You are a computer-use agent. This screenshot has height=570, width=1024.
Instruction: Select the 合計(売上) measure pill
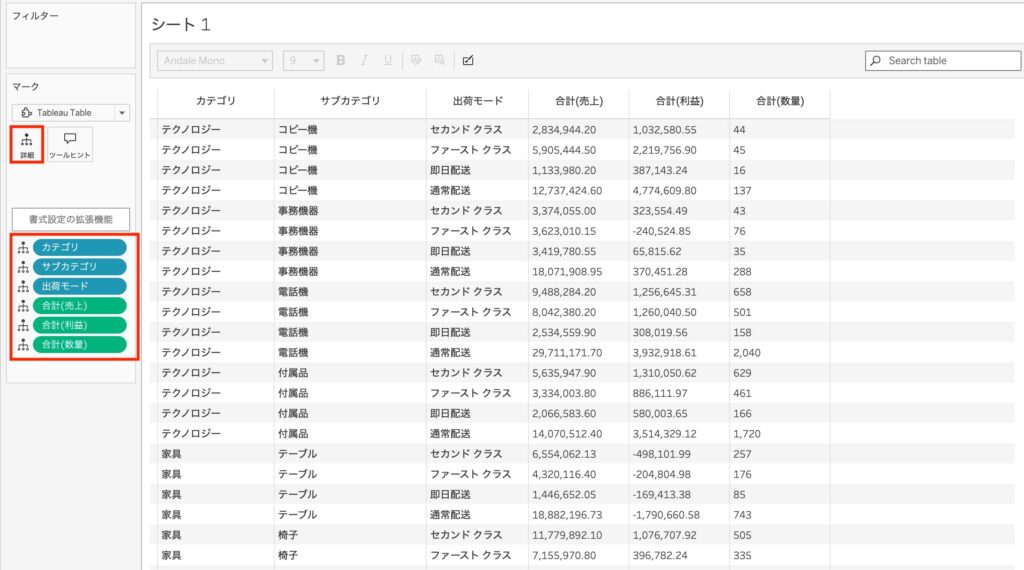(79, 306)
